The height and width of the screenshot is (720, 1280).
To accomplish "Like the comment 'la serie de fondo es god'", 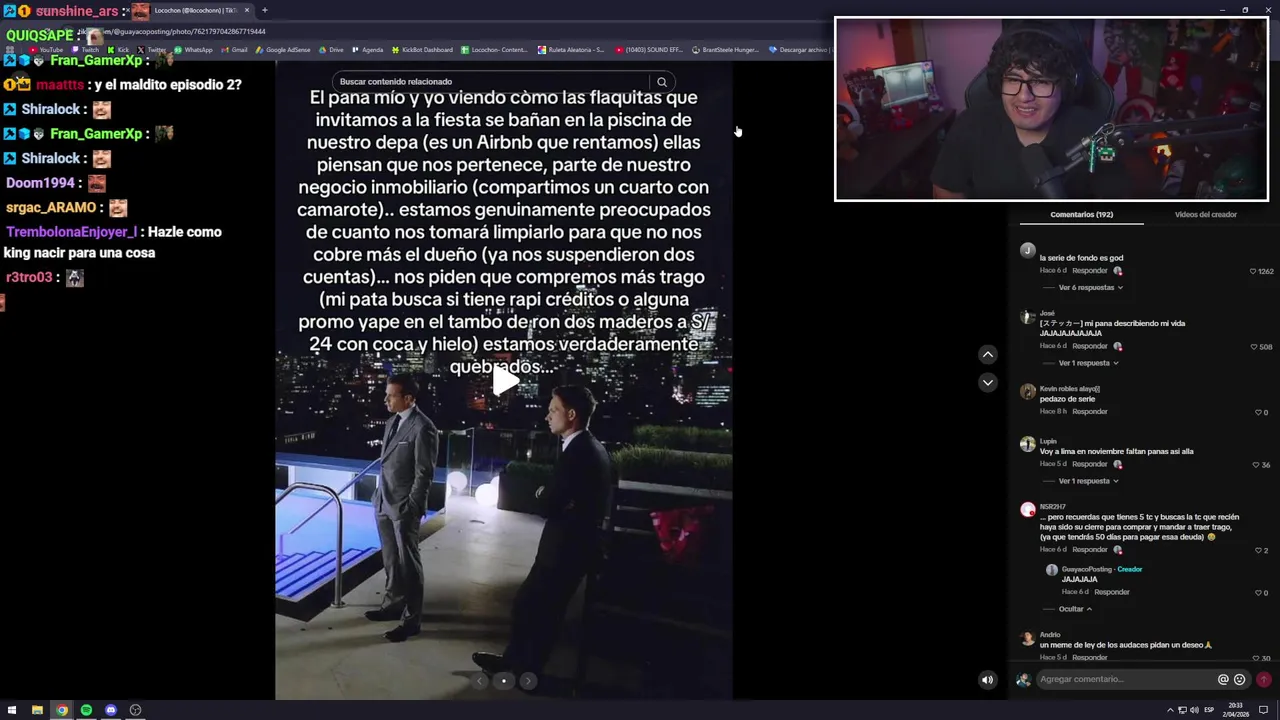I will pos(1253,271).
